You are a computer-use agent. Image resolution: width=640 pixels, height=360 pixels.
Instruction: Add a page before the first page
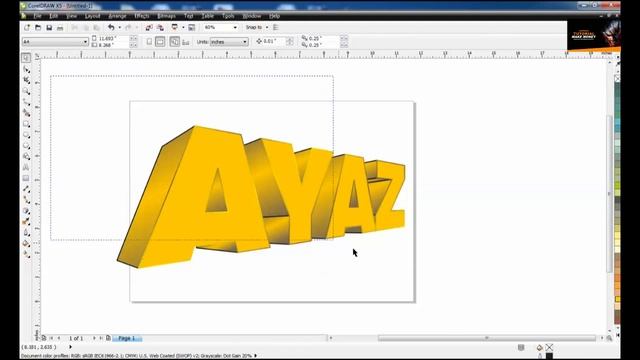click(x=44, y=338)
